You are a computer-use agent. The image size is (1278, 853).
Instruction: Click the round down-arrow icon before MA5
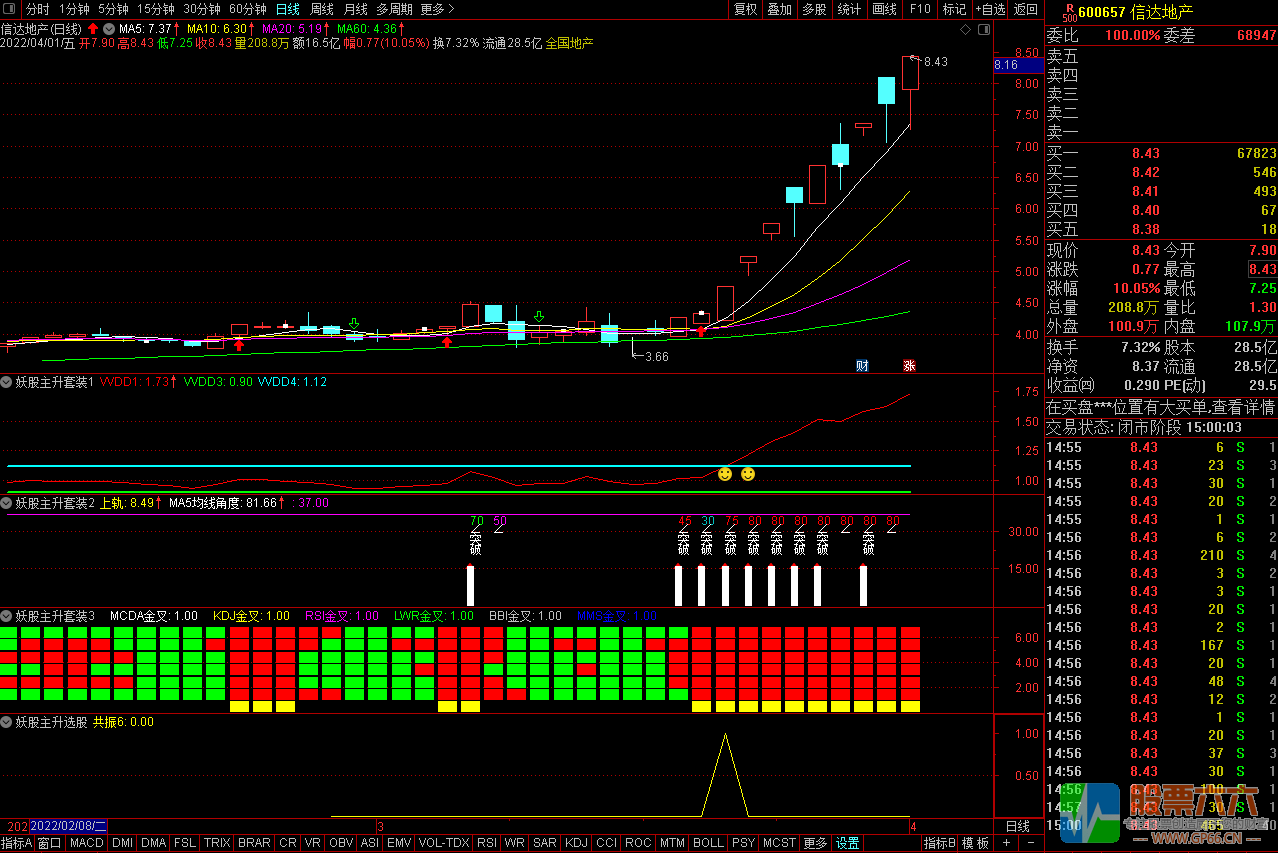[108, 28]
